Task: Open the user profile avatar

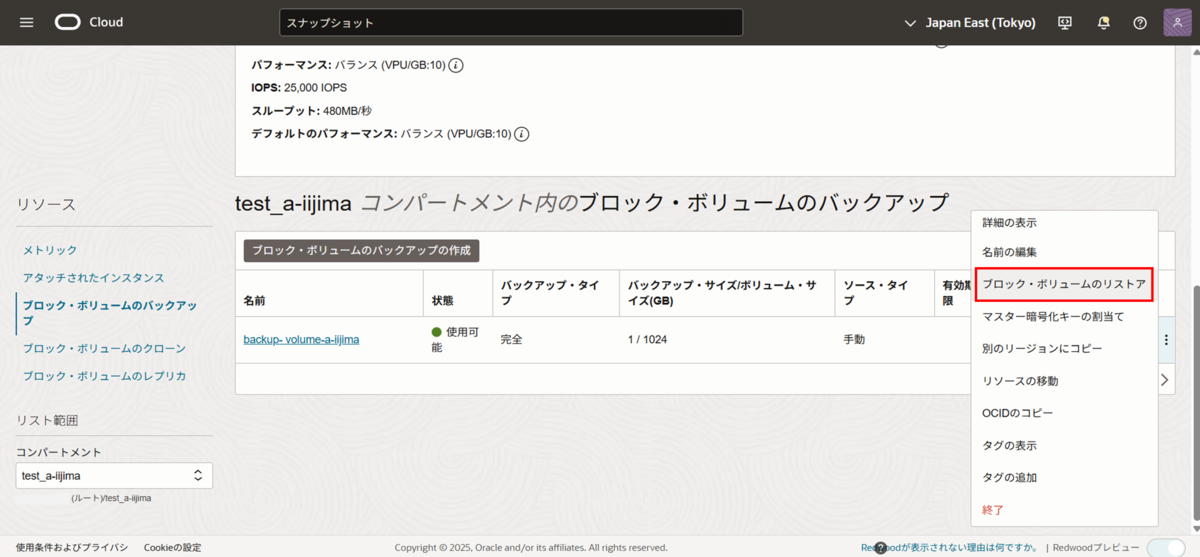Action: click(x=1177, y=22)
